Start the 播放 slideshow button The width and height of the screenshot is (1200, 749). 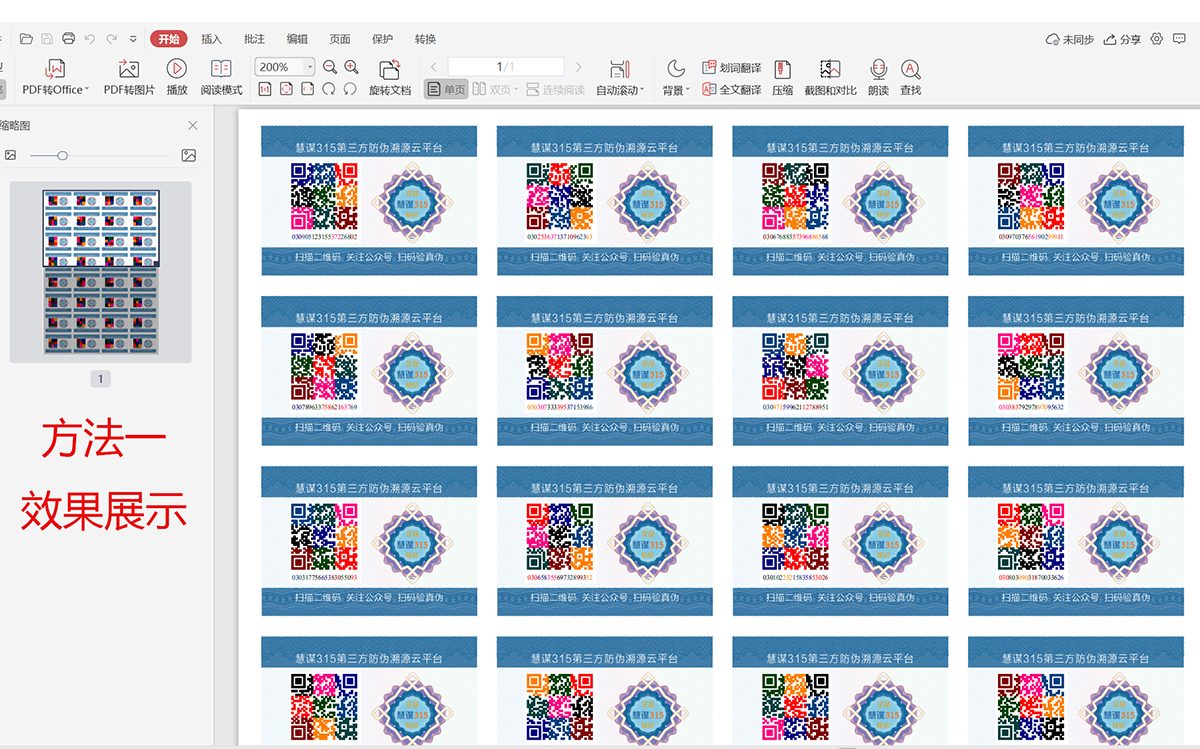(177, 77)
